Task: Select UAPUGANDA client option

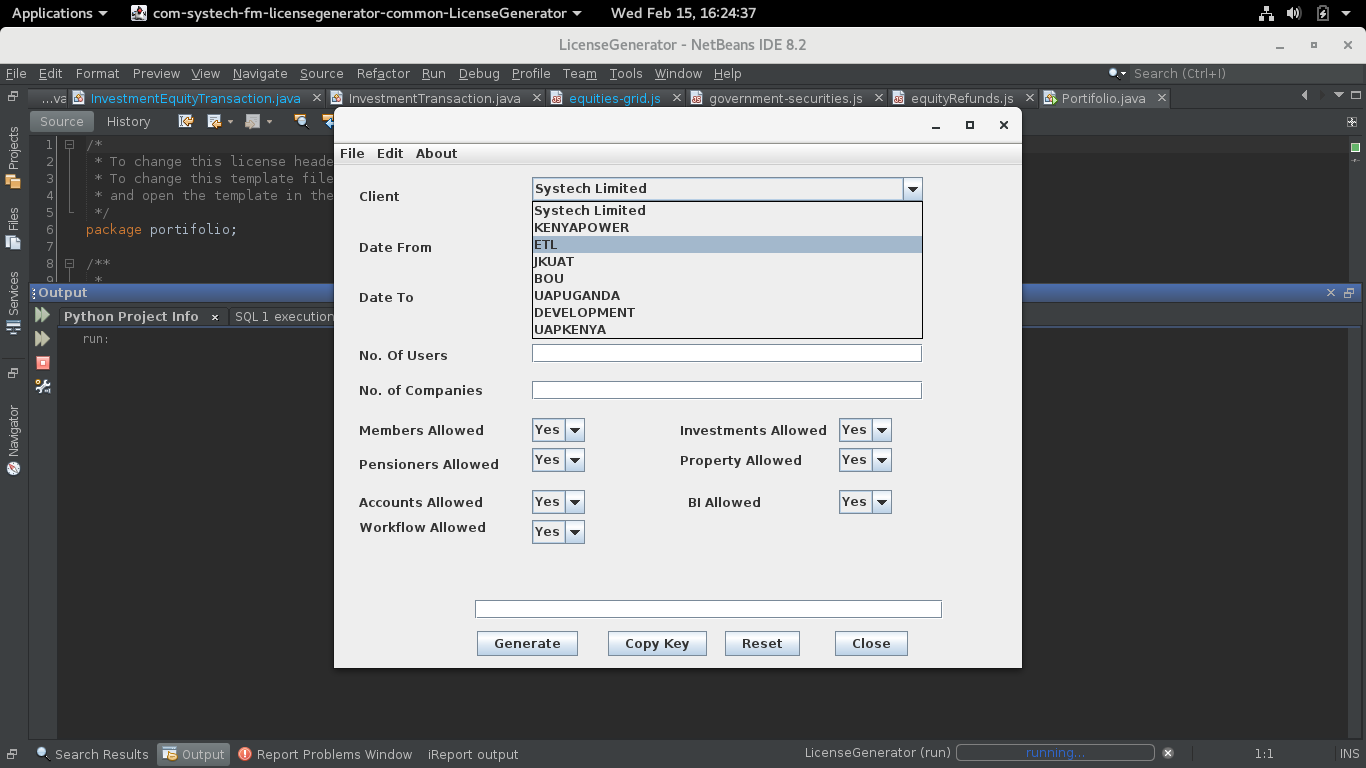Action: tap(727, 296)
